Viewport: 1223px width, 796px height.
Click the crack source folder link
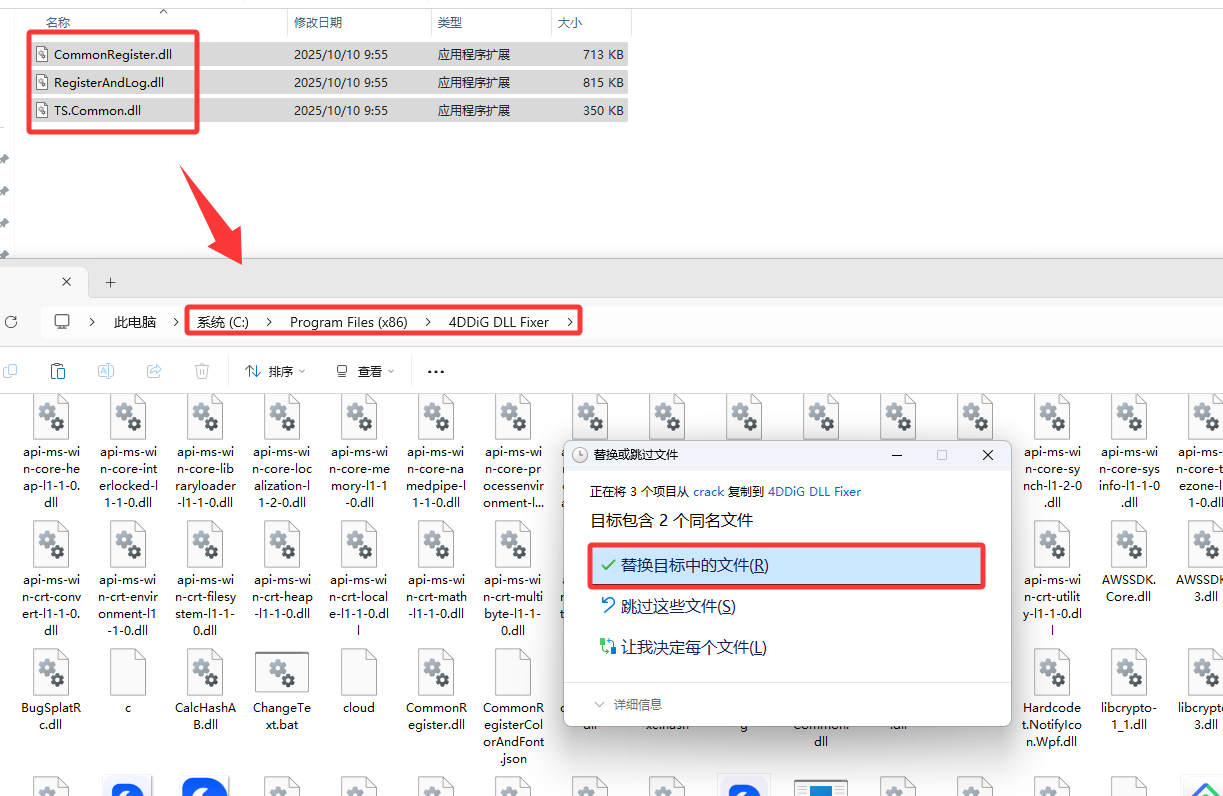708,492
